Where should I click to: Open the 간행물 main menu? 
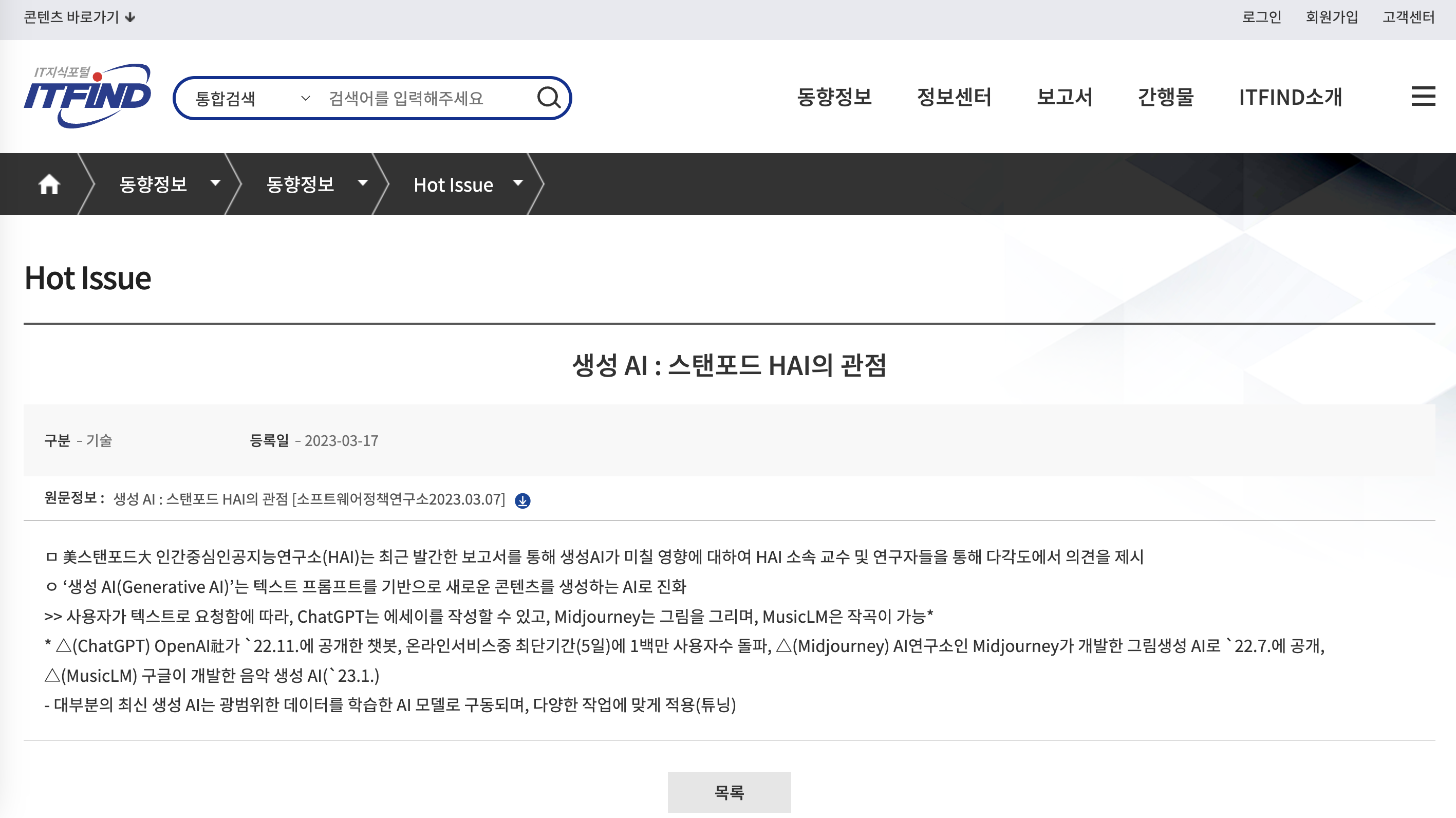[x=1166, y=97]
